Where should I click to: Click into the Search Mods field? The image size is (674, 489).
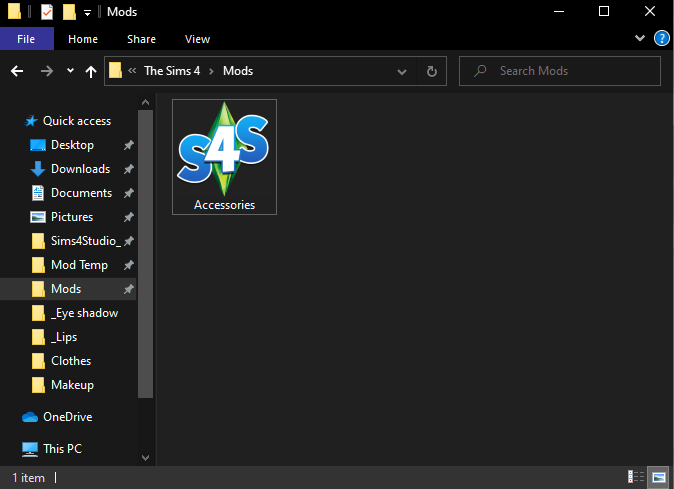coord(560,71)
